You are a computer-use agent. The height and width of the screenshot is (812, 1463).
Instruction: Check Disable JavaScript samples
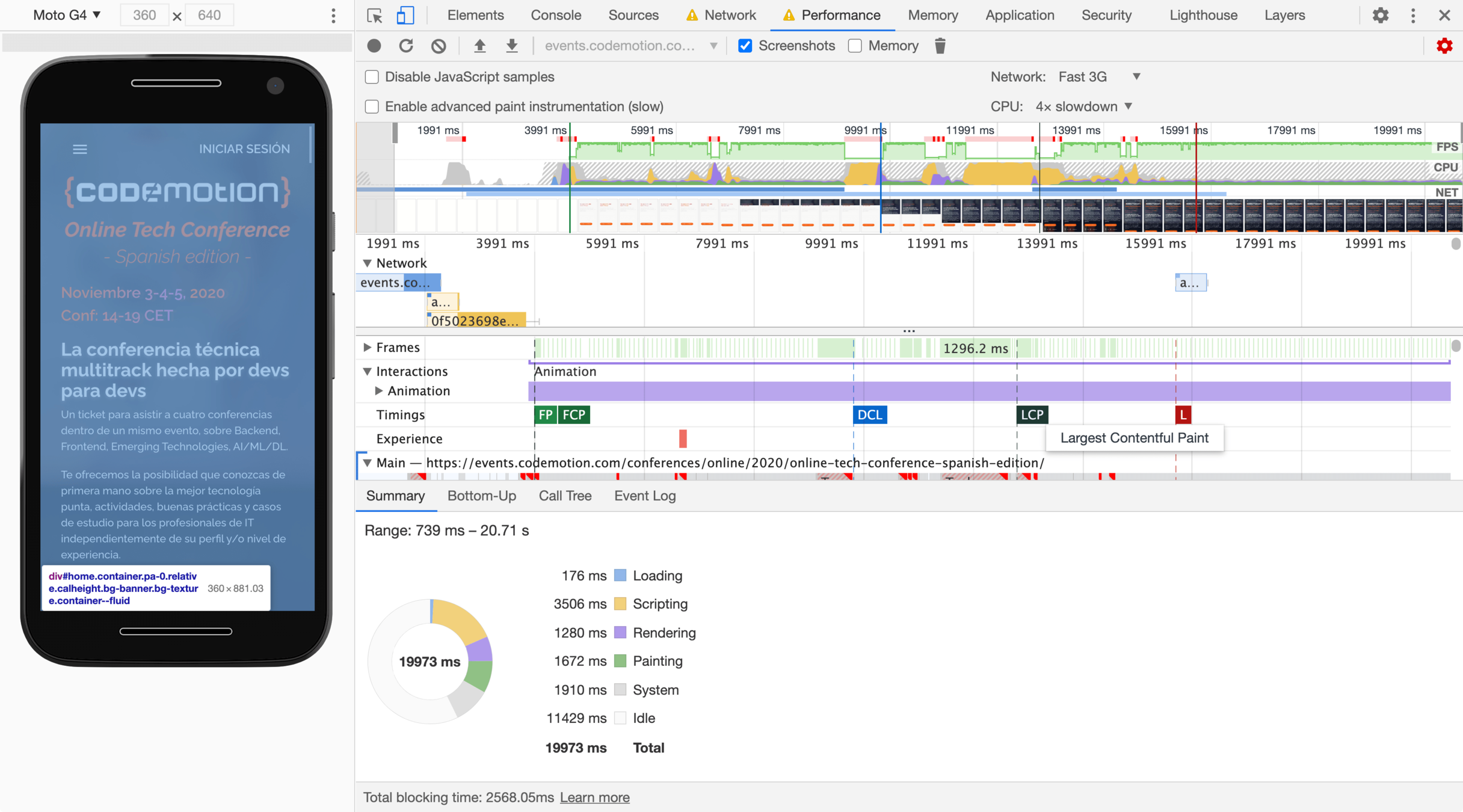coord(372,77)
